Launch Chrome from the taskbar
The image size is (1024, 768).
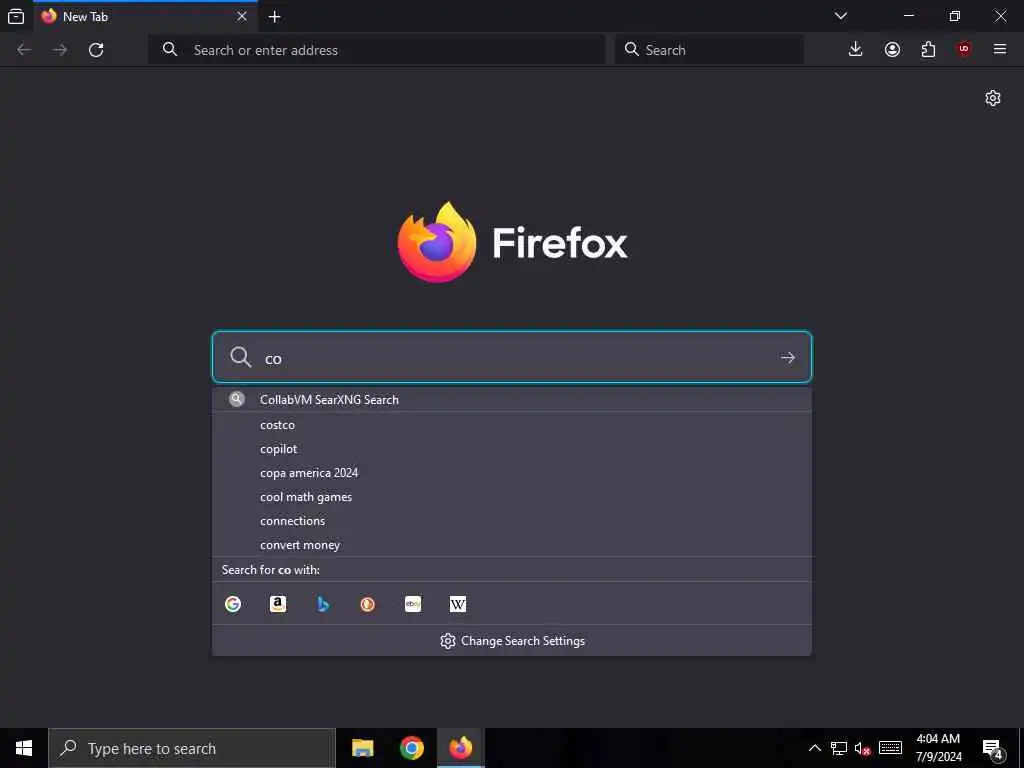(x=411, y=748)
